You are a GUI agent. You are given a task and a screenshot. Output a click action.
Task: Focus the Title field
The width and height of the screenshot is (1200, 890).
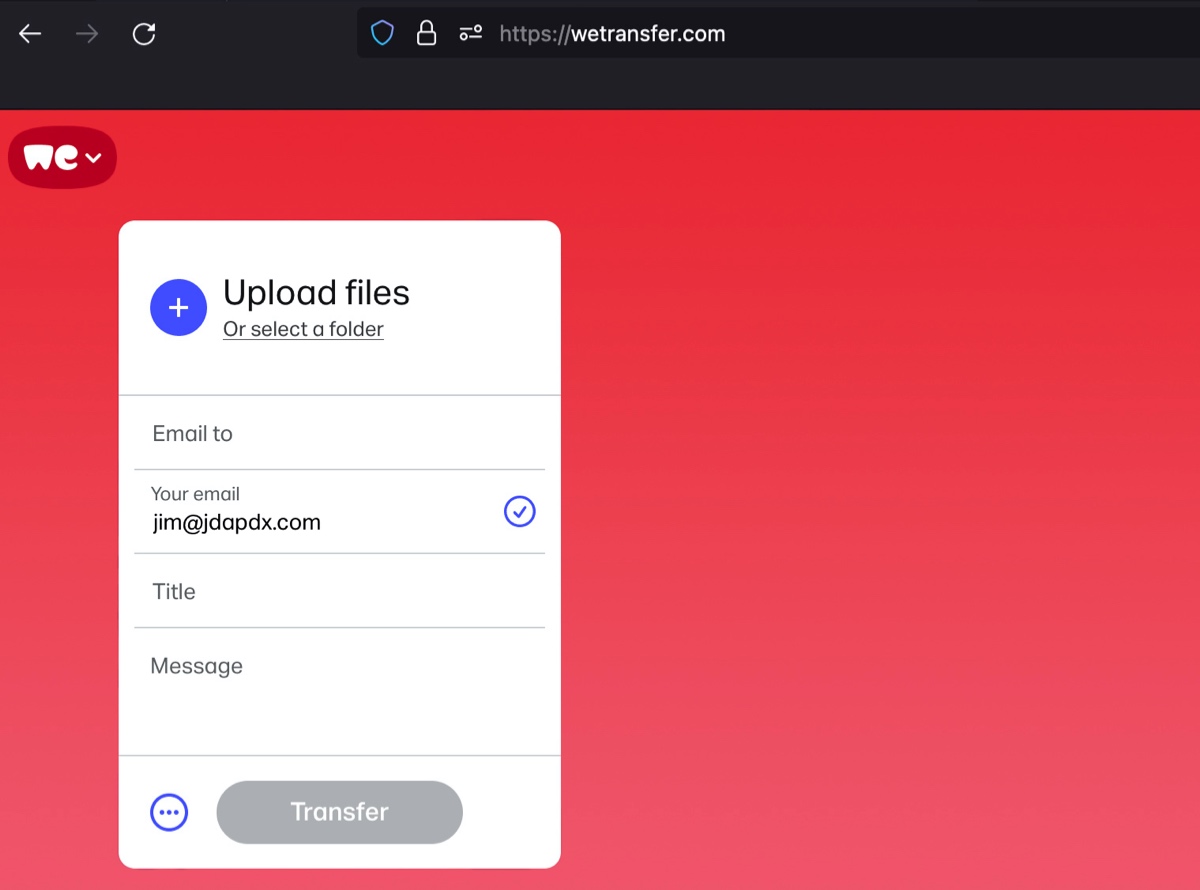tap(339, 591)
